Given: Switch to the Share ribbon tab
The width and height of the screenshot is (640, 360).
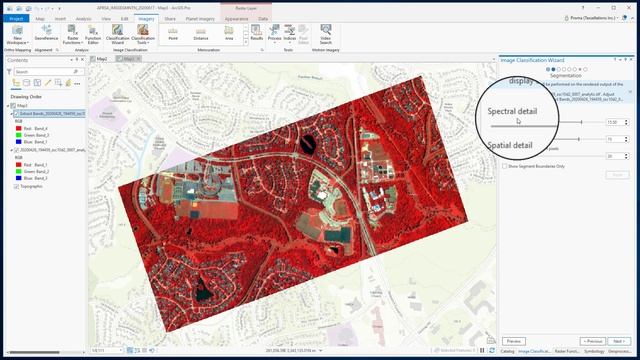Looking at the screenshot, I should pyautogui.click(x=170, y=19).
